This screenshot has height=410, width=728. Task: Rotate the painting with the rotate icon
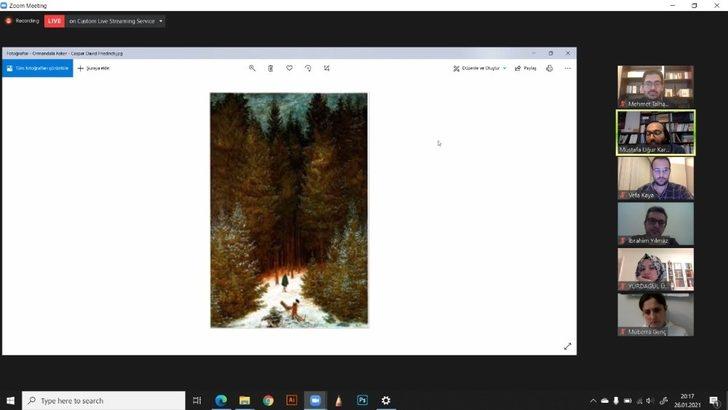click(x=308, y=68)
